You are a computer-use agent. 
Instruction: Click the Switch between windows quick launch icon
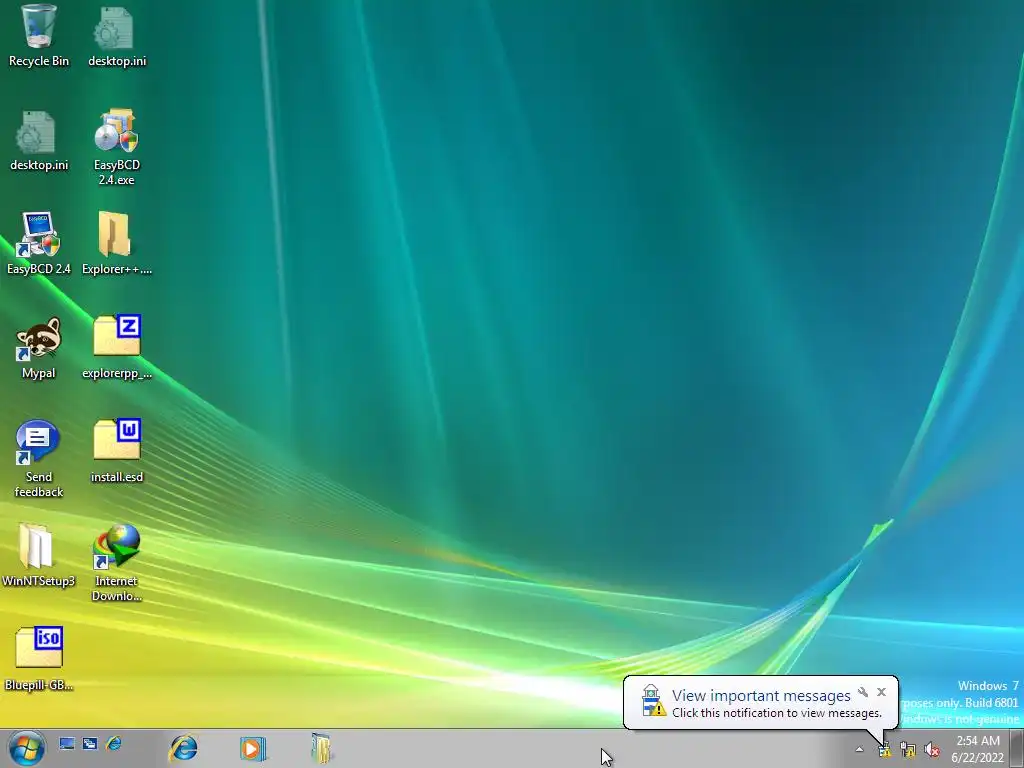pyautogui.click(x=90, y=743)
